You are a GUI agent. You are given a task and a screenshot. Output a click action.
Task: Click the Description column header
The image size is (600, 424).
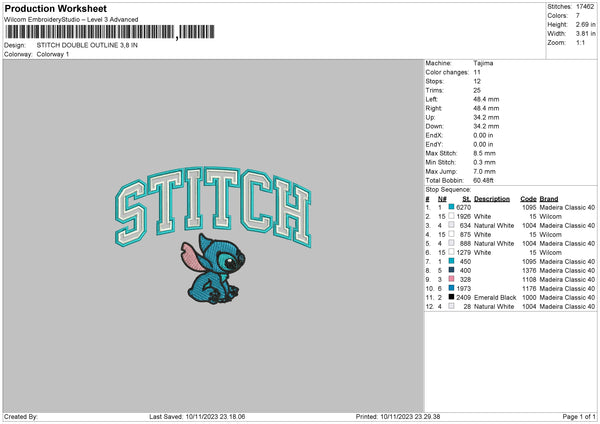tap(492, 199)
